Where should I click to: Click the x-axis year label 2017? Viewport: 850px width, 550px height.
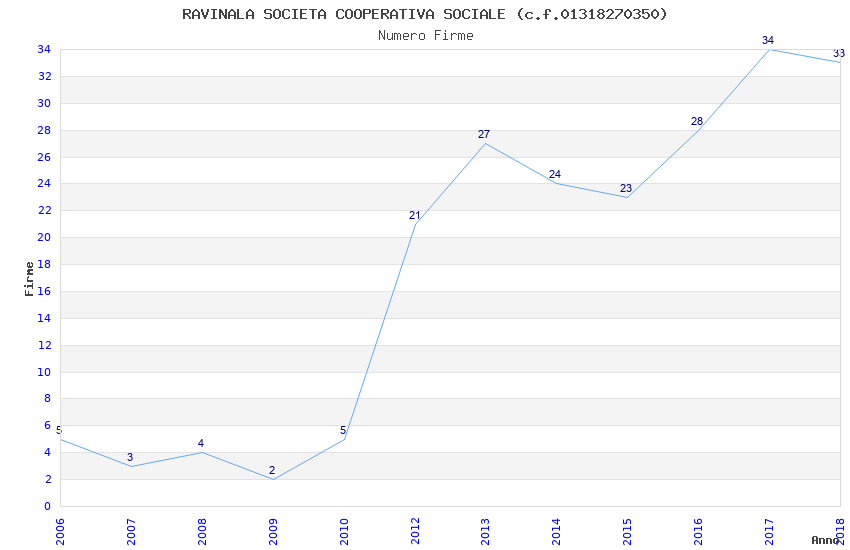pos(769,532)
